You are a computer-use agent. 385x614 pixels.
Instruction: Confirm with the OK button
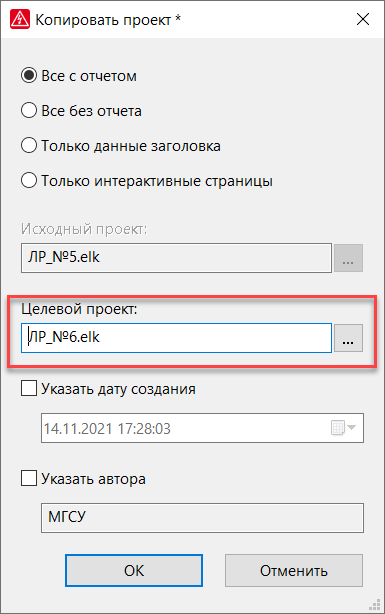click(x=134, y=571)
